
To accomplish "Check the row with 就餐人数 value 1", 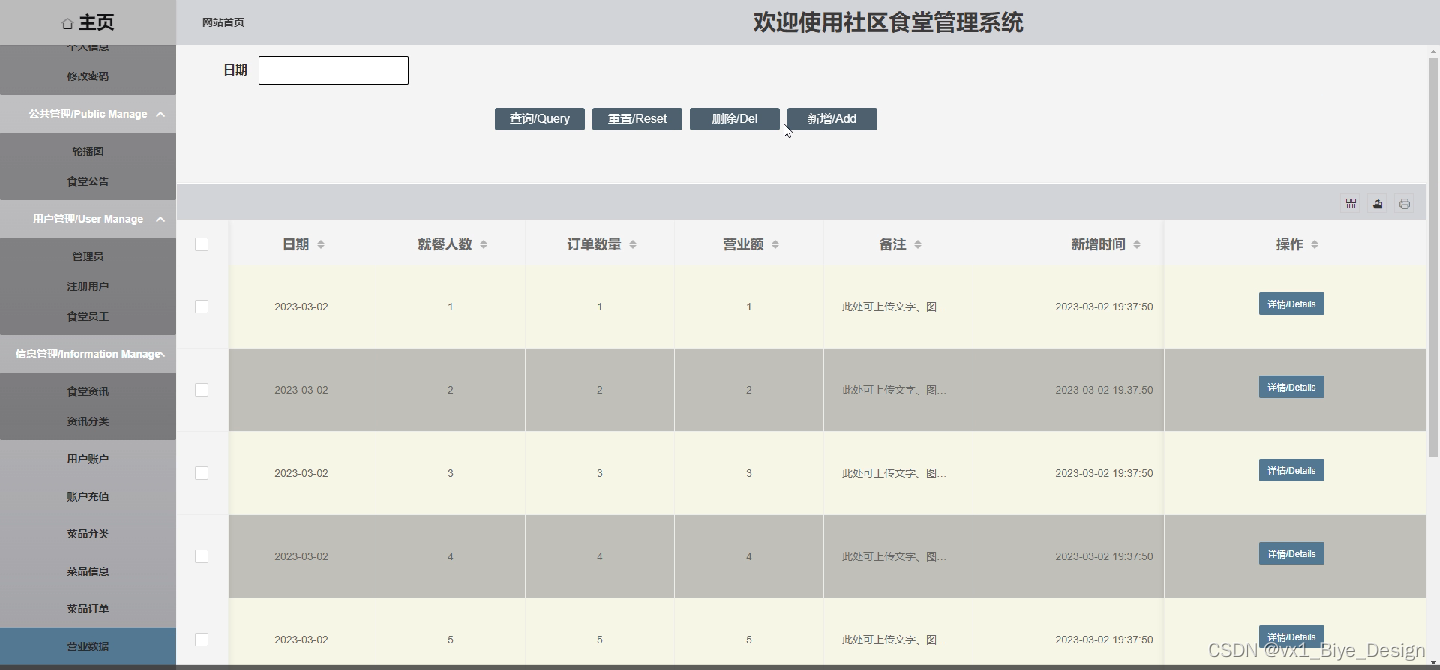I will point(202,307).
